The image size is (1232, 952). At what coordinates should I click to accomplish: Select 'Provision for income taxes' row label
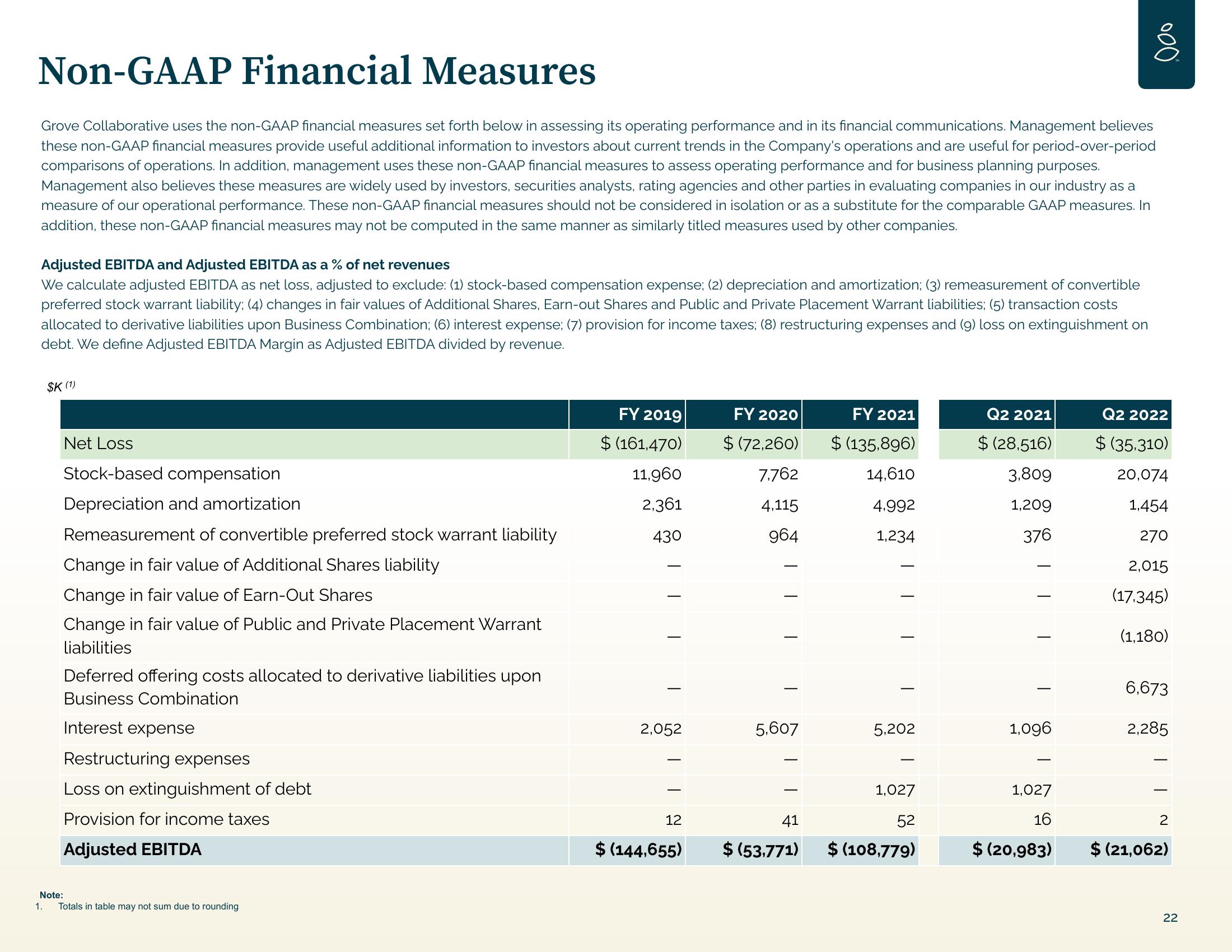point(166,819)
